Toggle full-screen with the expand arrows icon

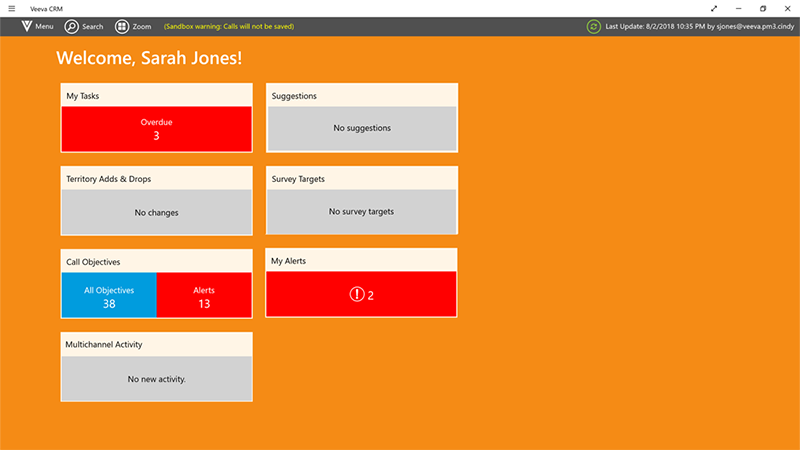(x=713, y=8)
